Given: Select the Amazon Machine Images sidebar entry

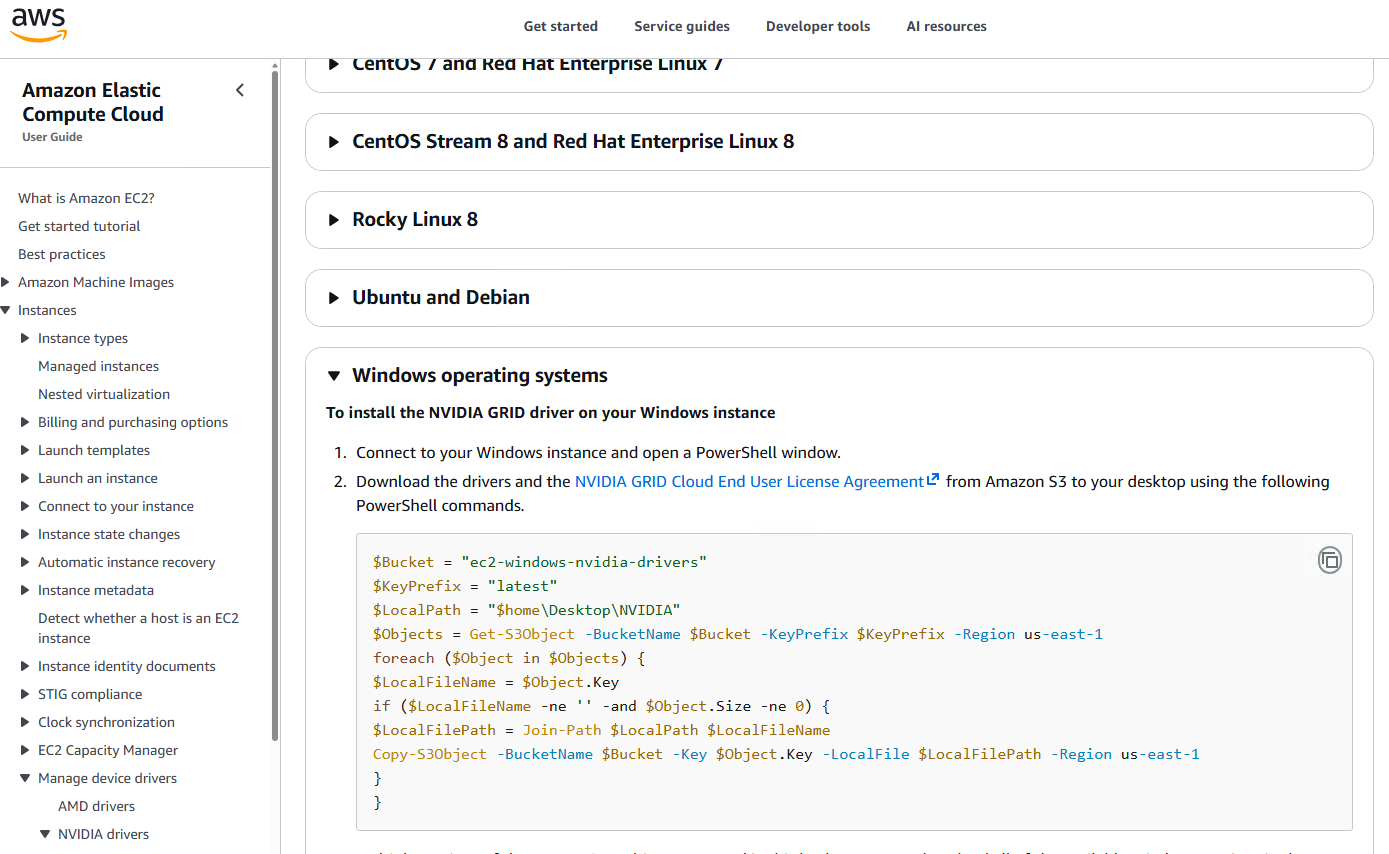Looking at the screenshot, I should click(x=96, y=283).
